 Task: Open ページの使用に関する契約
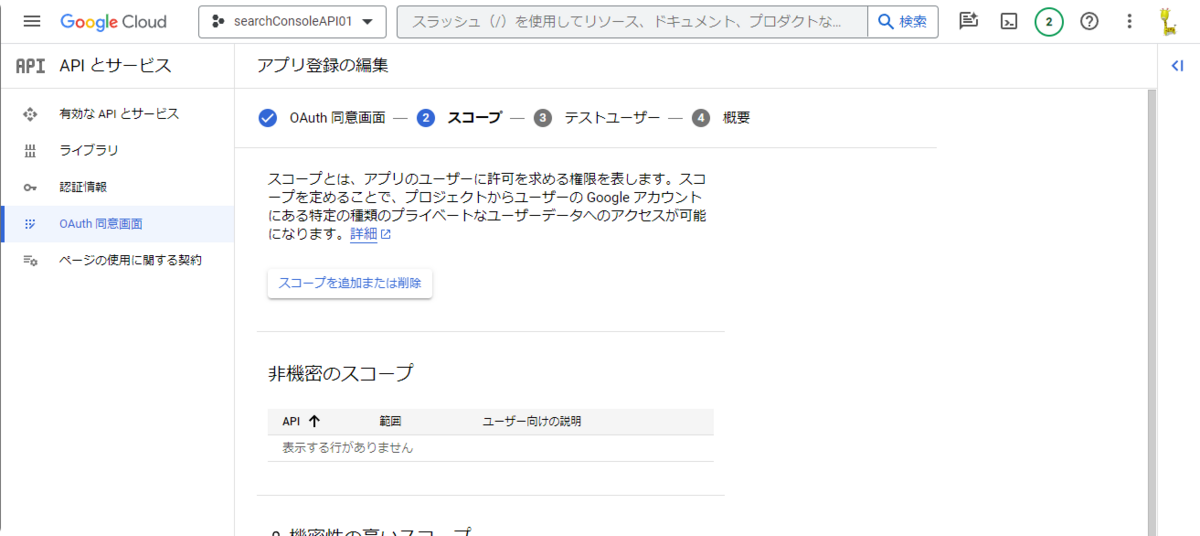click(x=131, y=260)
